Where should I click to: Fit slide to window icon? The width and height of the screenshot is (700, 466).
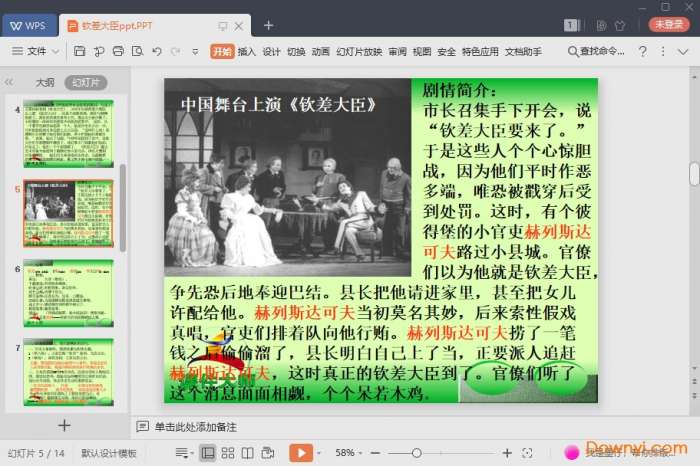[527, 453]
